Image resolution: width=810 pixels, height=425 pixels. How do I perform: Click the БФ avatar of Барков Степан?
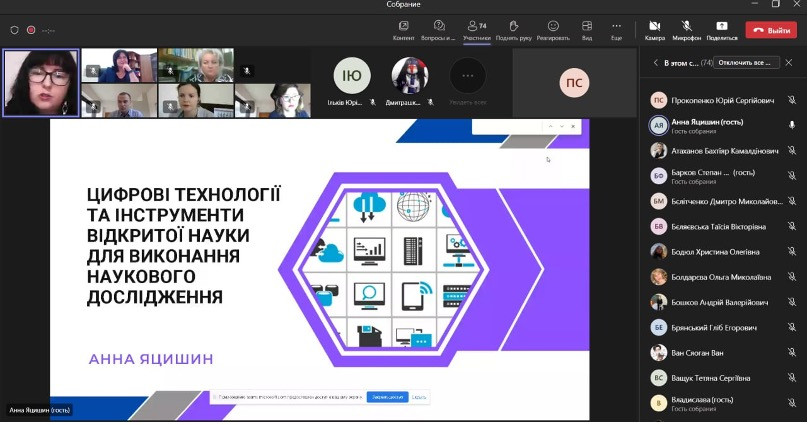point(659,176)
